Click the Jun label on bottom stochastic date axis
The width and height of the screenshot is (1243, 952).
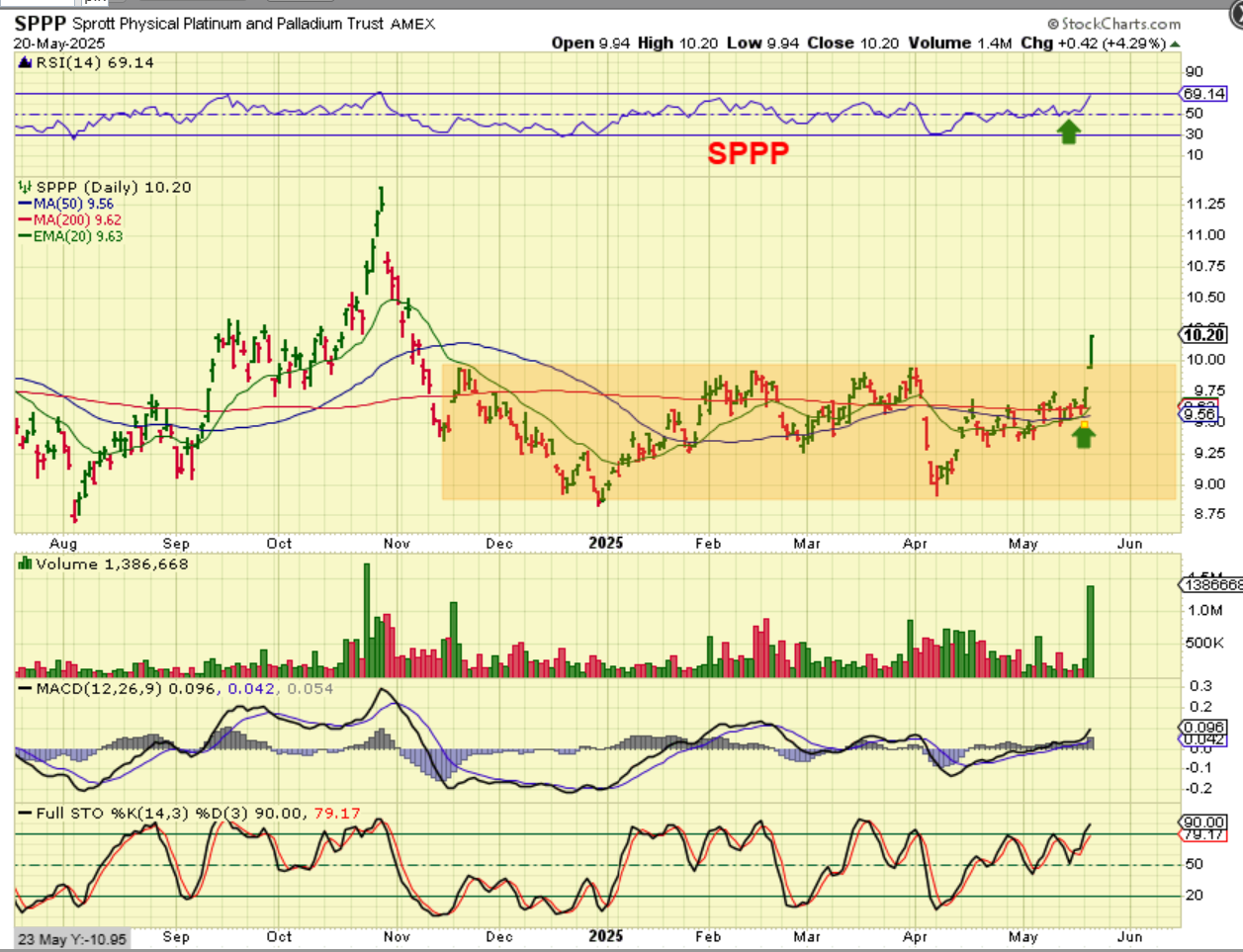click(x=1130, y=936)
